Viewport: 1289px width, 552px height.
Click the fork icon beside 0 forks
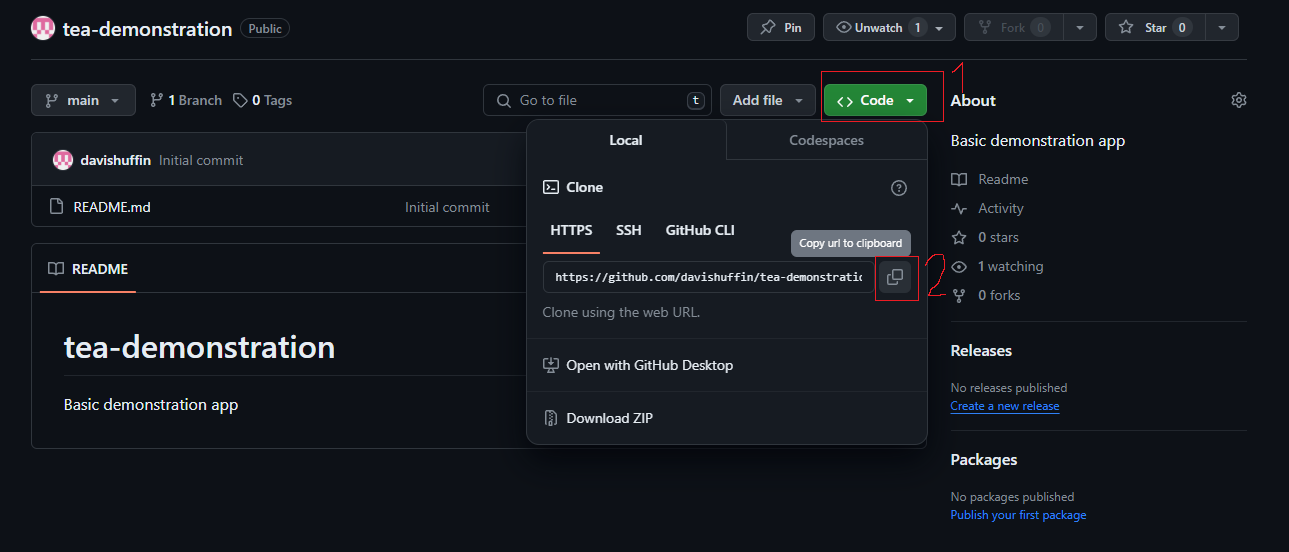tap(959, 295)
